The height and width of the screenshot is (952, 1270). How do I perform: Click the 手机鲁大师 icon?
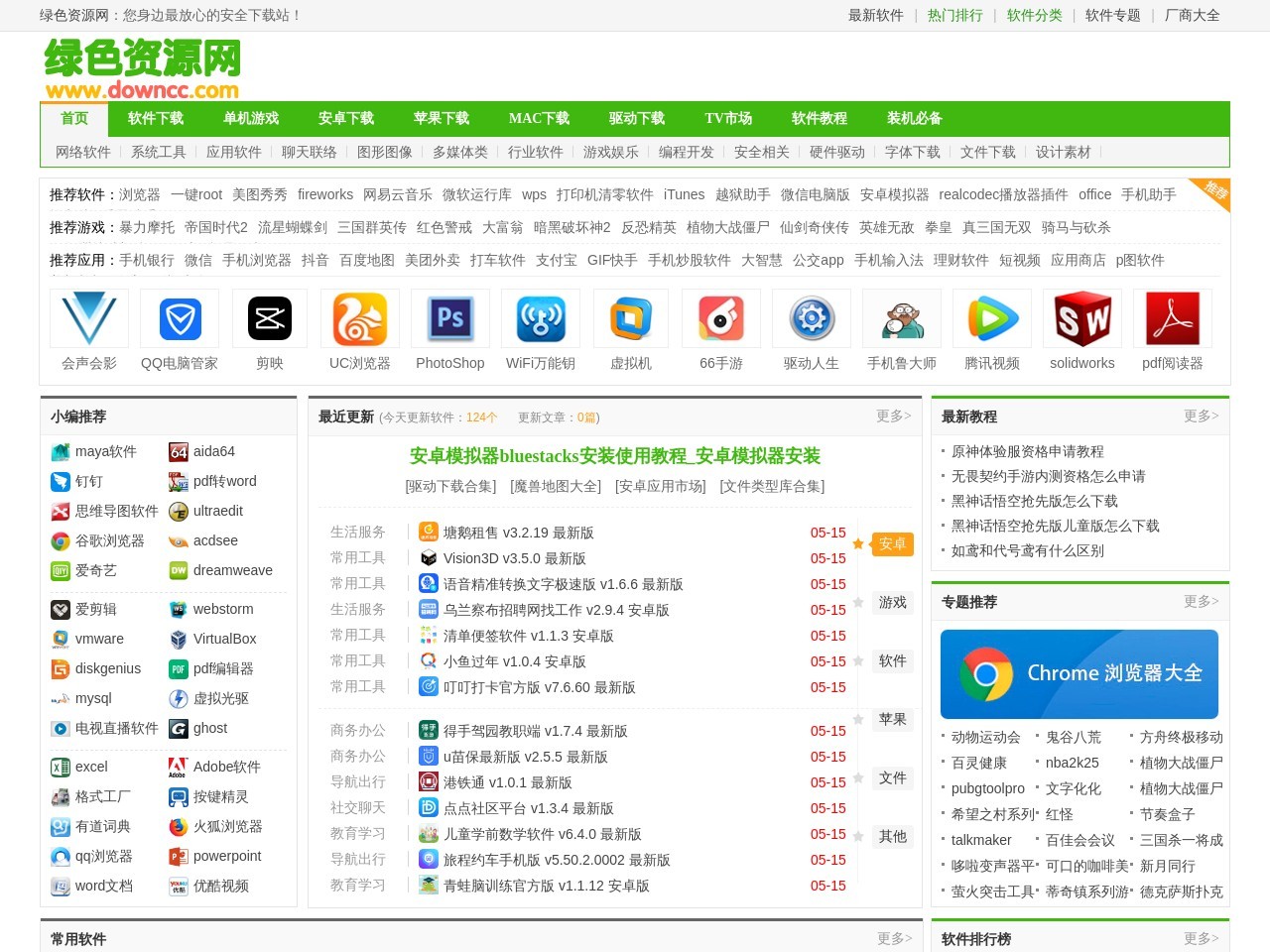click(x=902, y=319)
